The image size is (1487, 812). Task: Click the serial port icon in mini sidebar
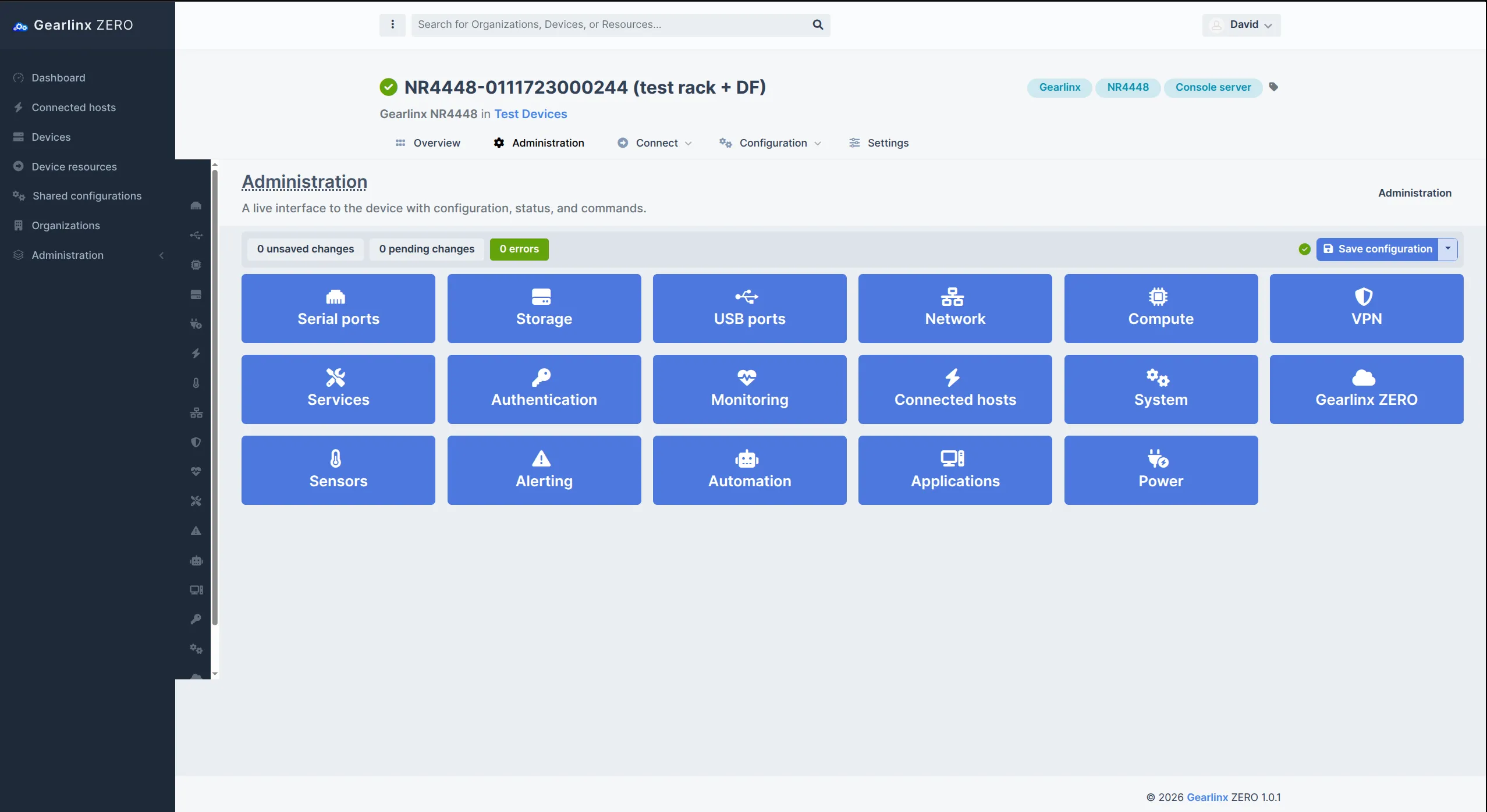point(196,206)
